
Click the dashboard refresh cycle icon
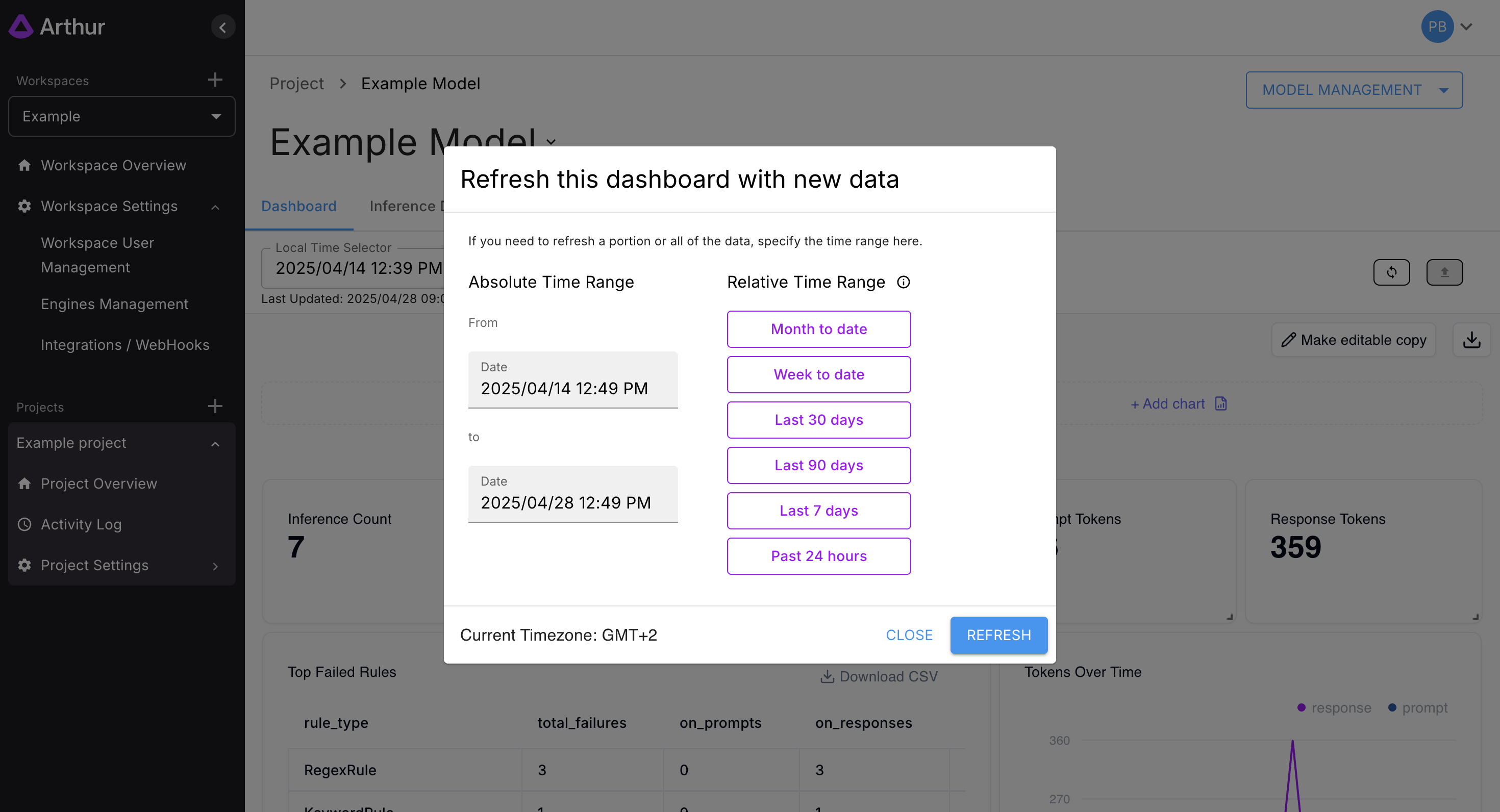tap(1391, 272)
